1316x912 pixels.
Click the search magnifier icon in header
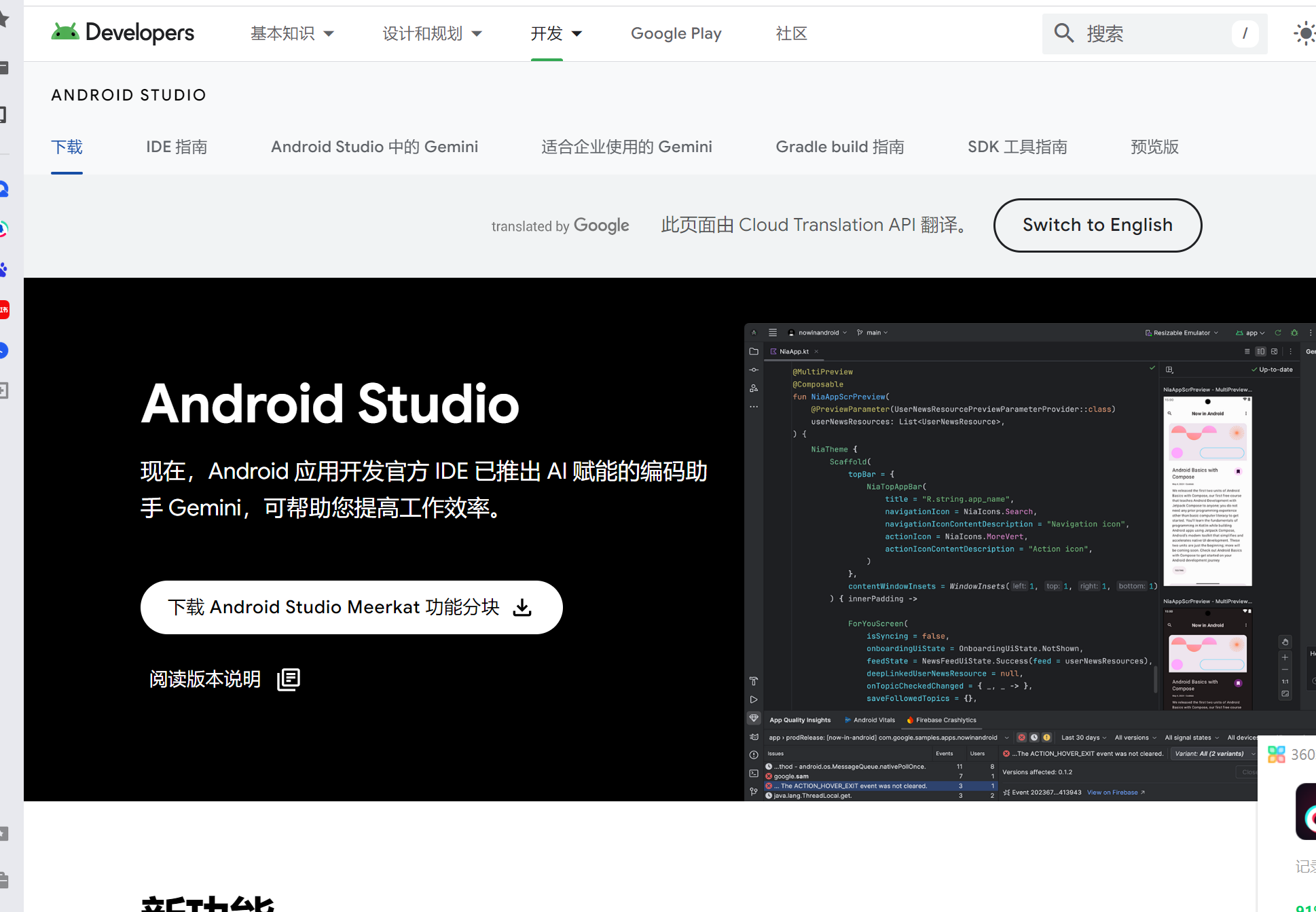coord(1063,33)
